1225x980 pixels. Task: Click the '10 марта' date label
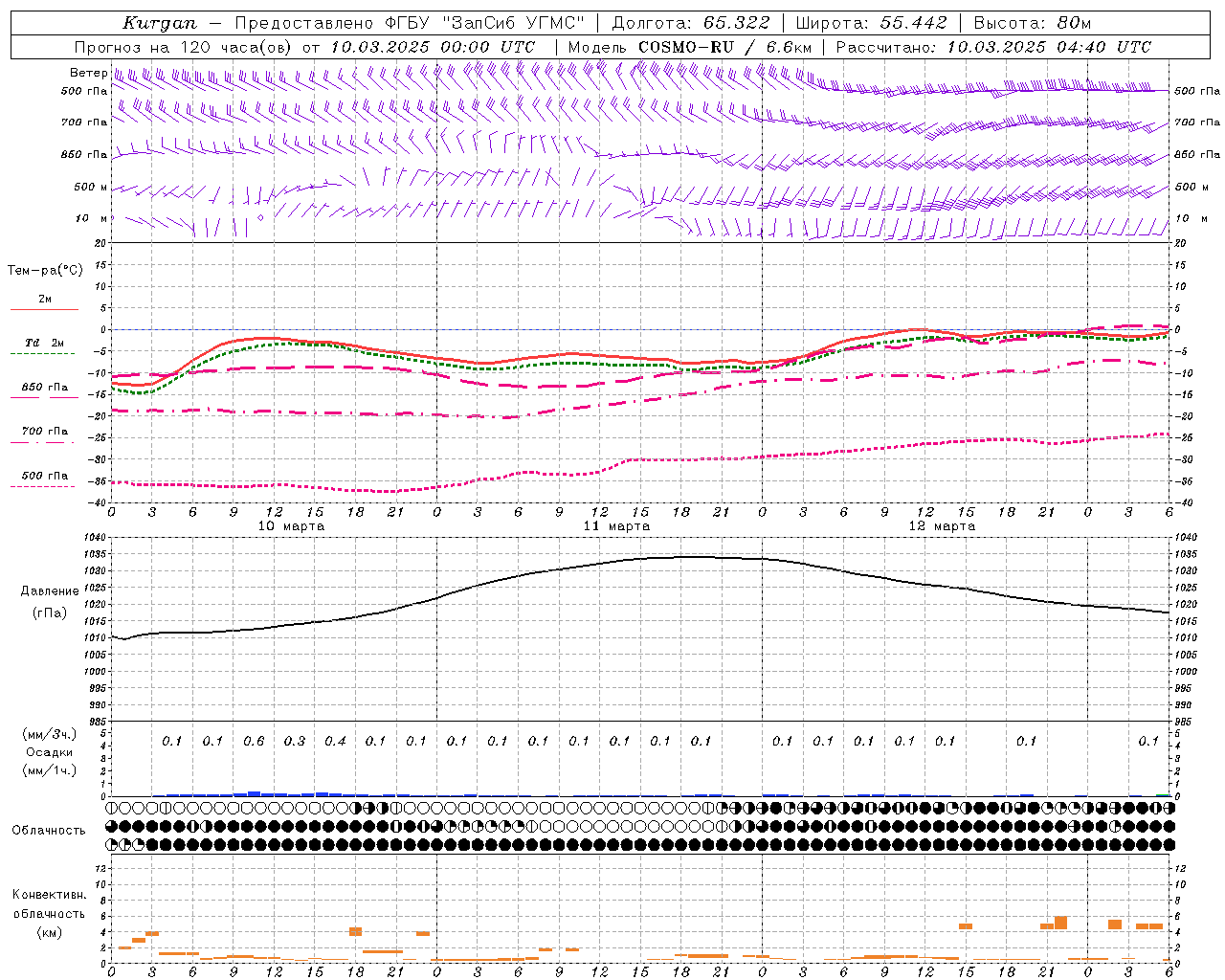(x=291, y=525)
